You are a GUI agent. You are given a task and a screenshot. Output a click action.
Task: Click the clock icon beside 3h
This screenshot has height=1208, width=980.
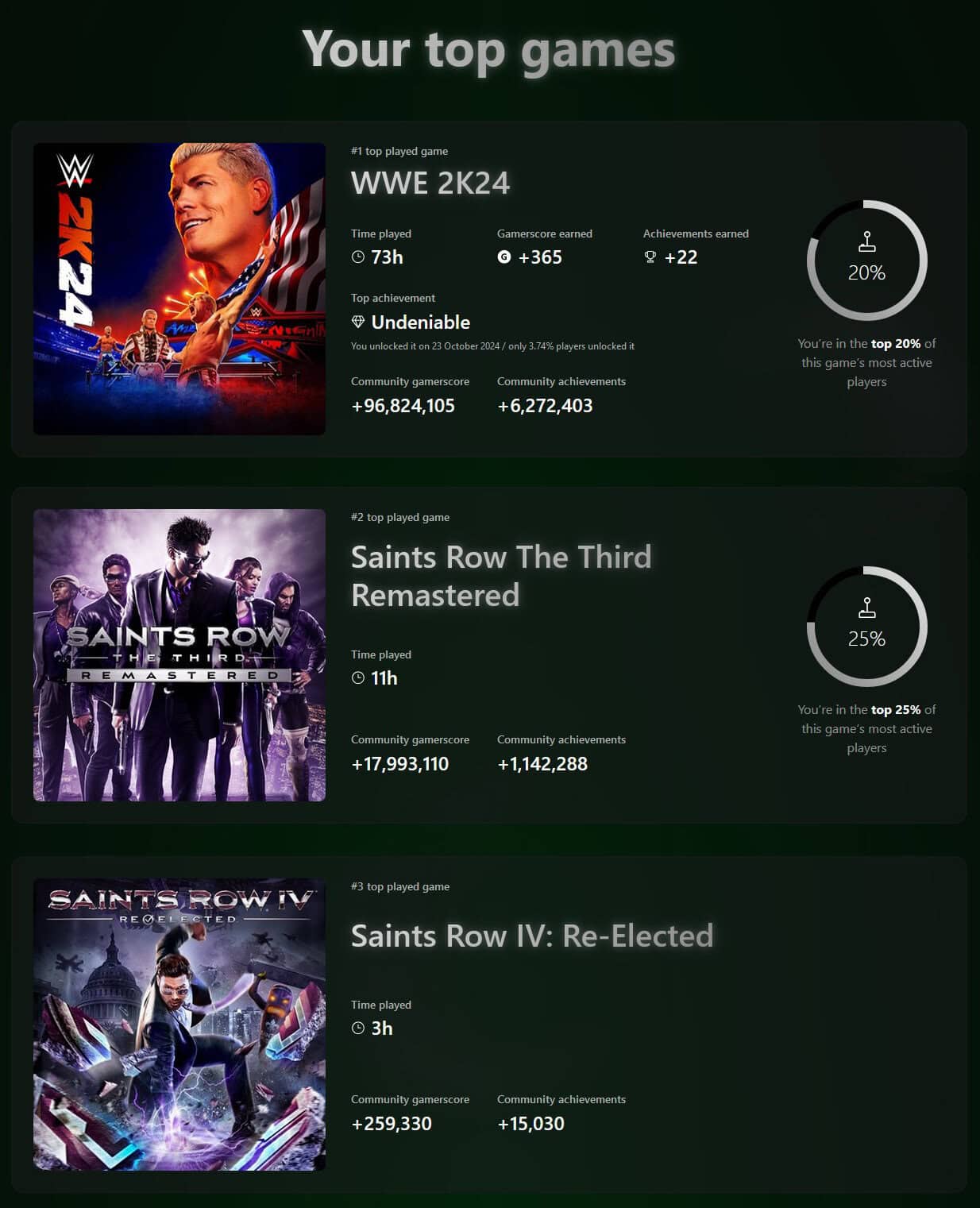[358, 1029]
